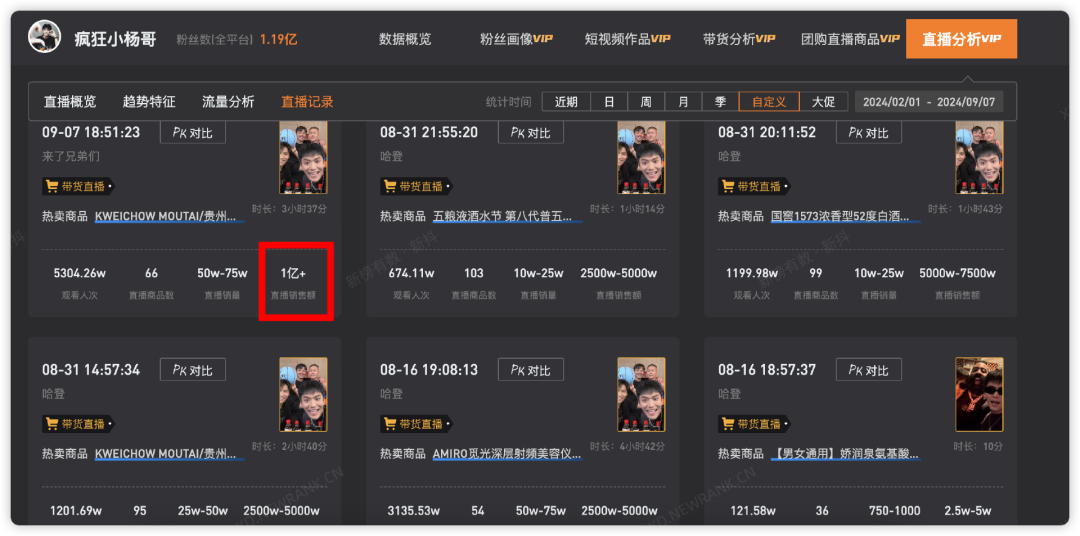Open AMIRO觅光深层射频美容仪 product link
1080x536 pixels.
pos(508,454)
